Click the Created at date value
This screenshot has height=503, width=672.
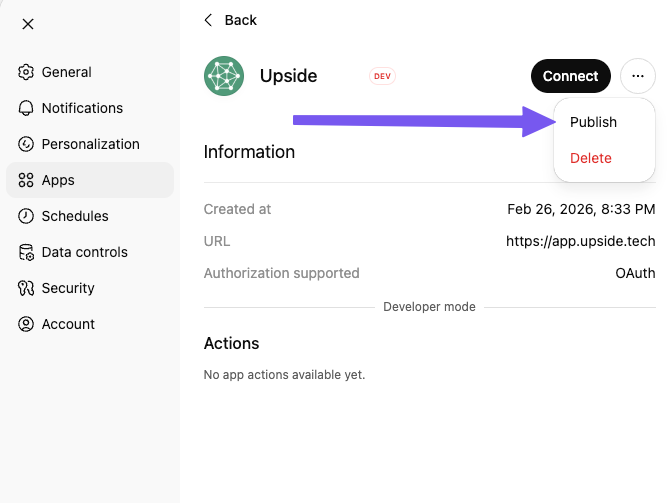581,209
